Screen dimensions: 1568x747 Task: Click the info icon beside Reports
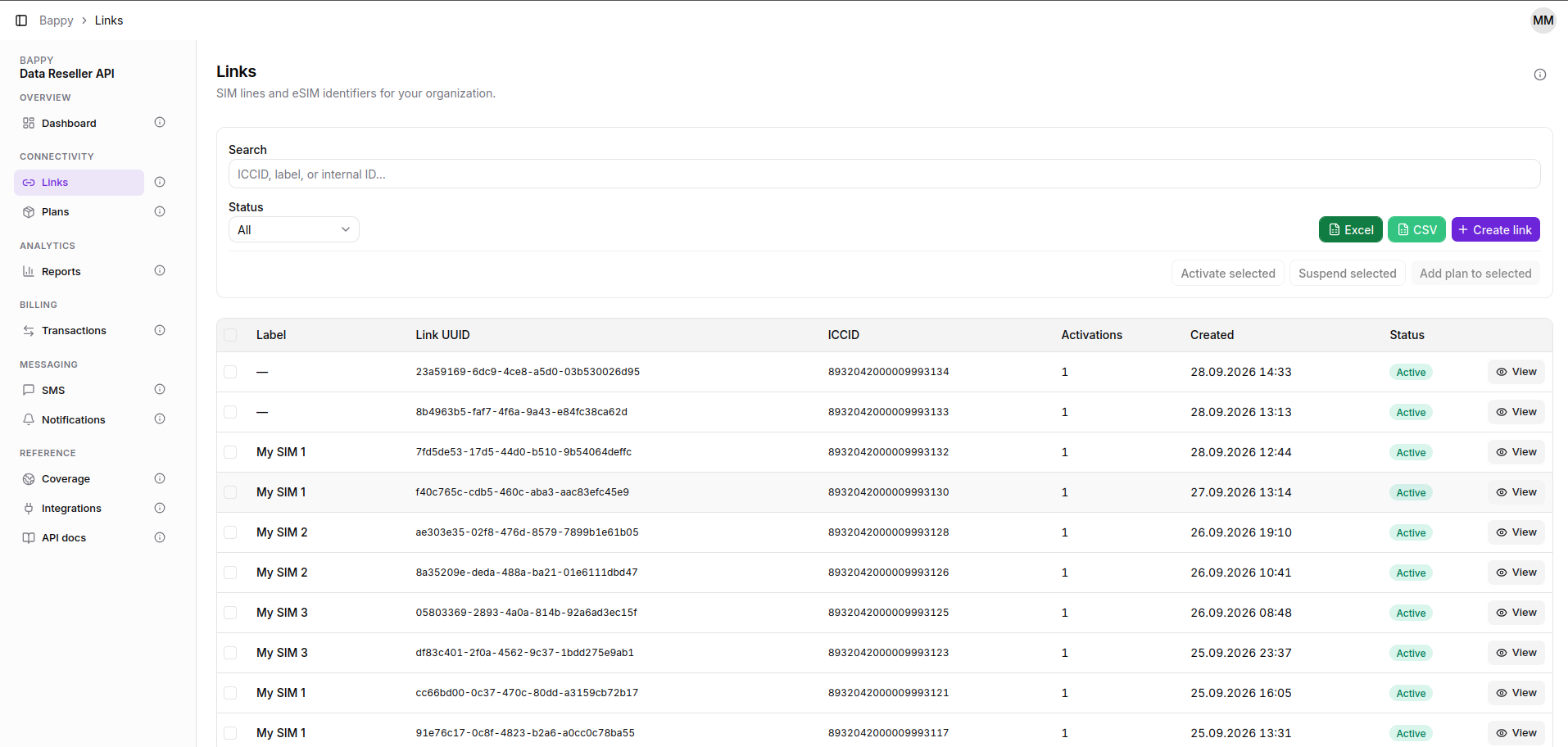160,271
